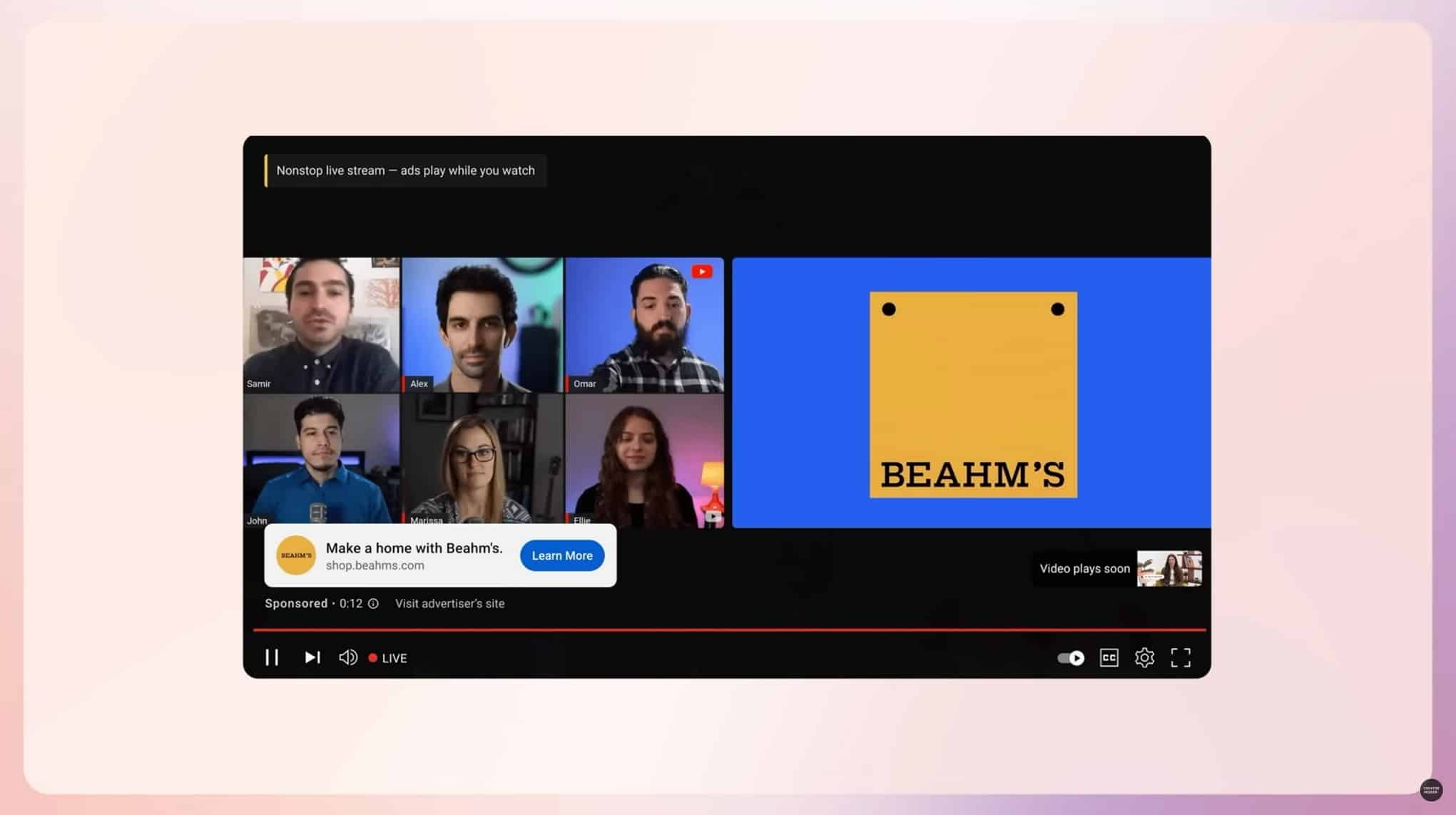Viewport: 1456px width, 815px height.
Task: Click the shop.beahms.com link
Action: click(x=374, y=565)
